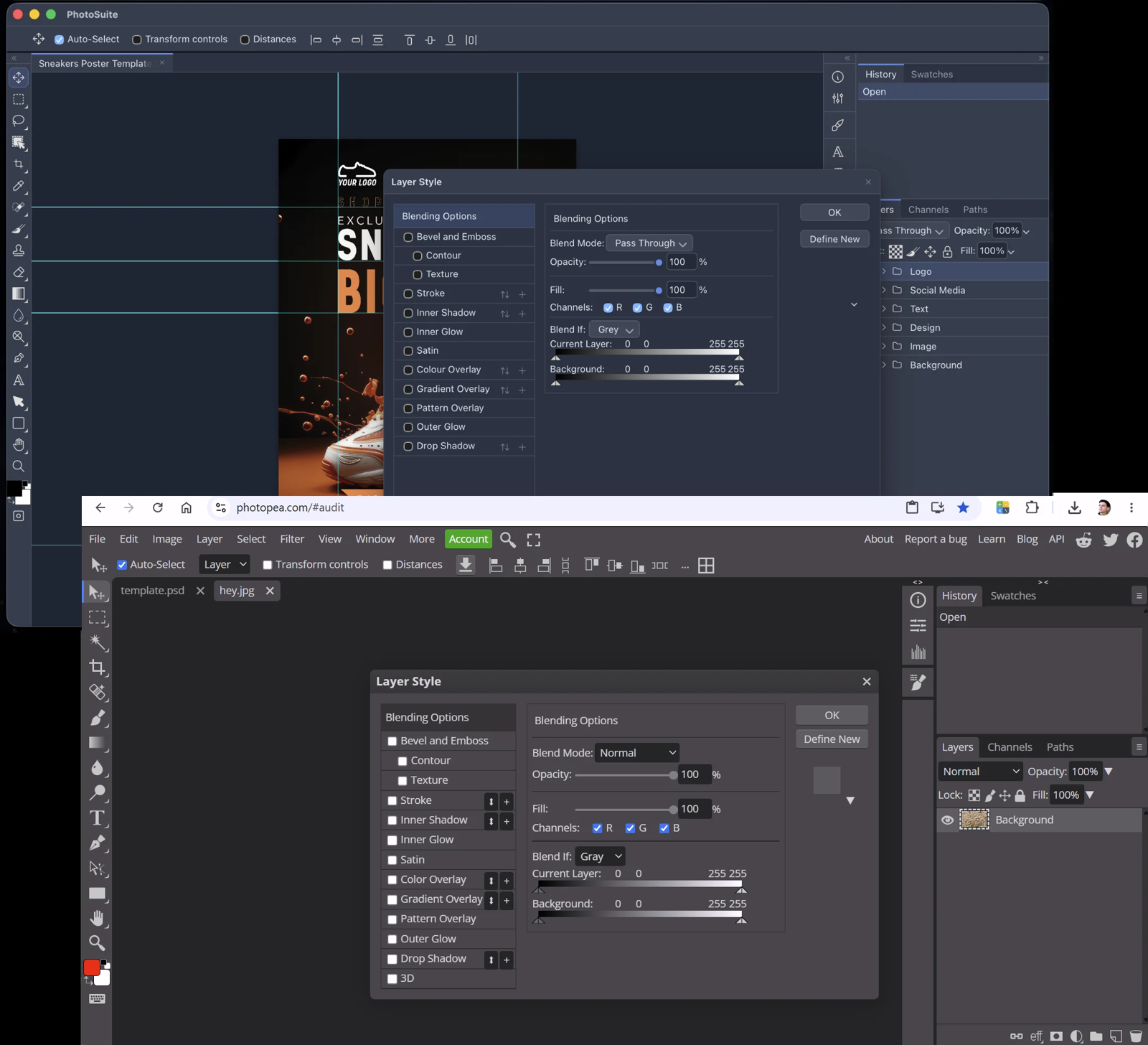Select the Crop tool in PhotoSuite toolbar
The image size is (1148, 1045).
pyautogui.click(x=19, y=164)
